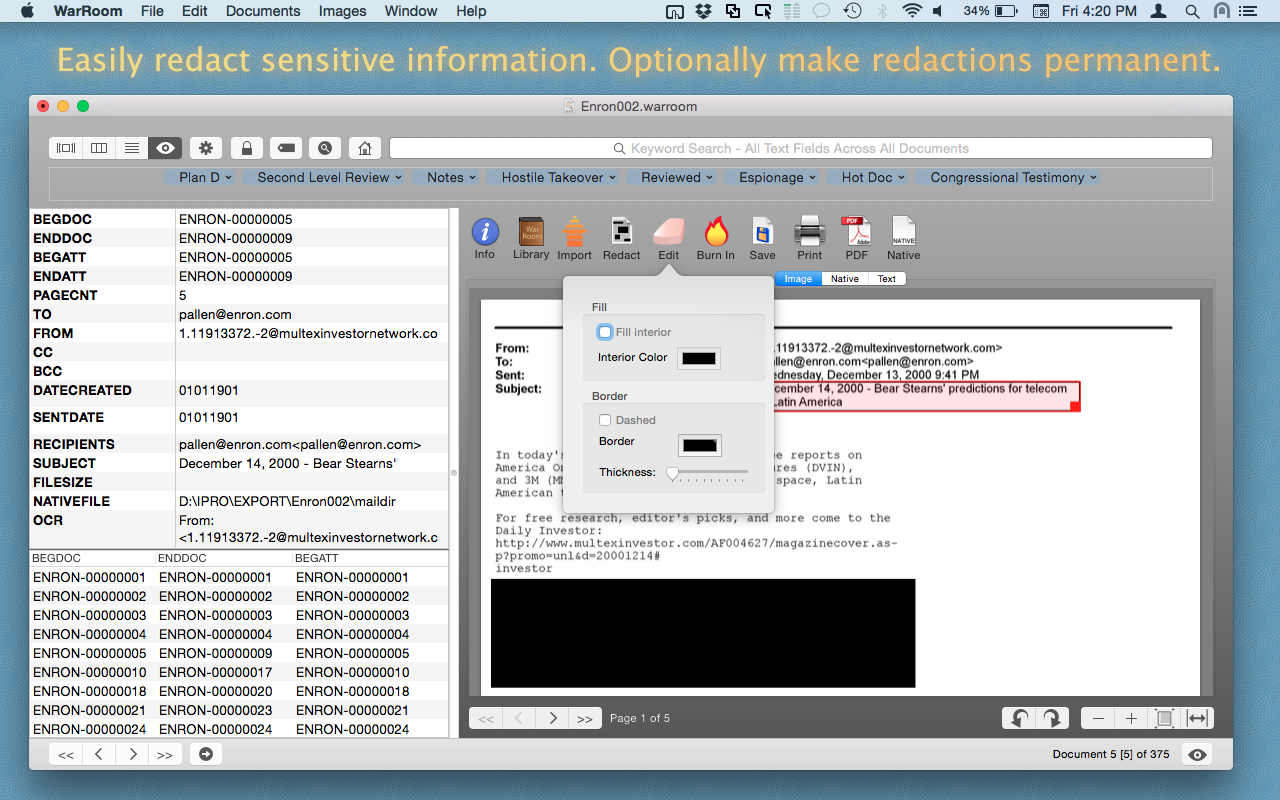
Task: Enable the Fill interior checkbox
Action: coord(605,332)
